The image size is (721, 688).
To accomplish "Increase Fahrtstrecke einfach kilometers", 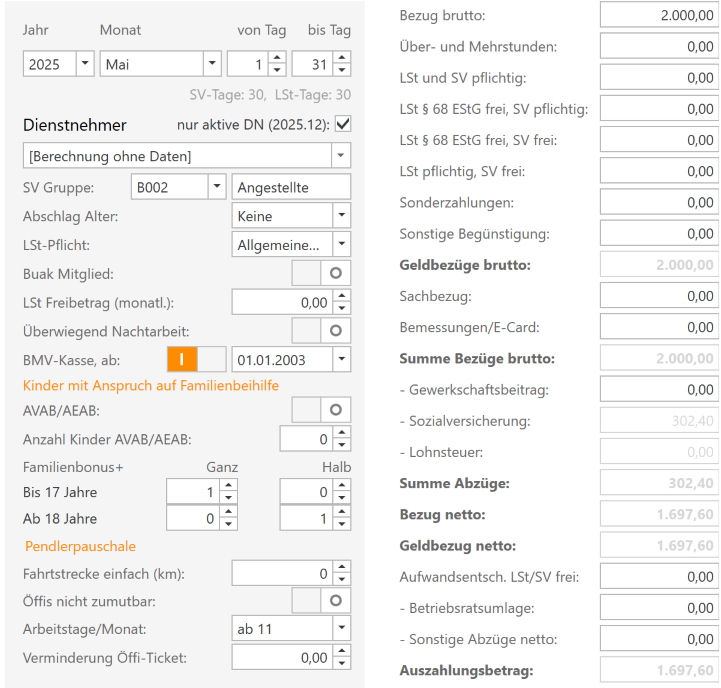I will pyautogui.click(x=342, y=568).
